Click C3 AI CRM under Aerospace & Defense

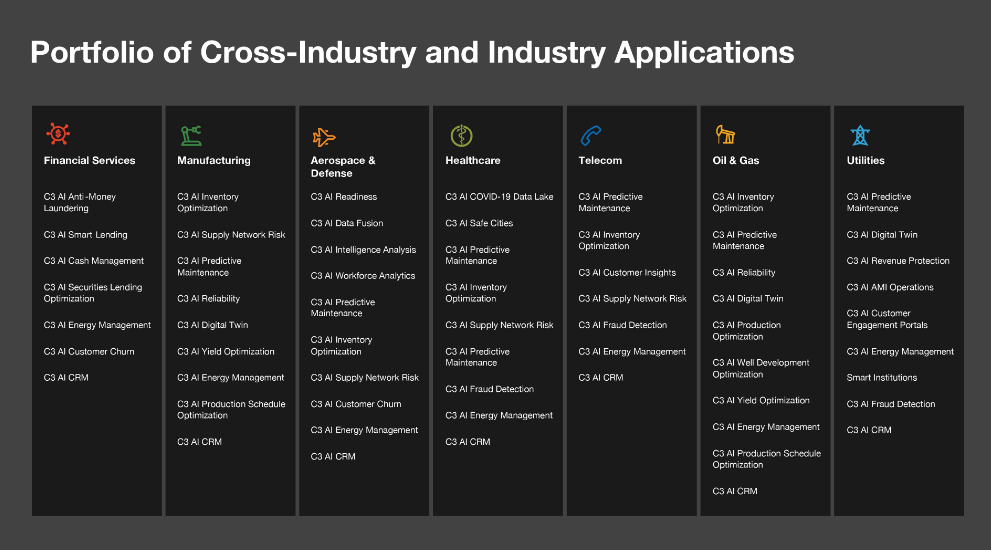[333, 456]
